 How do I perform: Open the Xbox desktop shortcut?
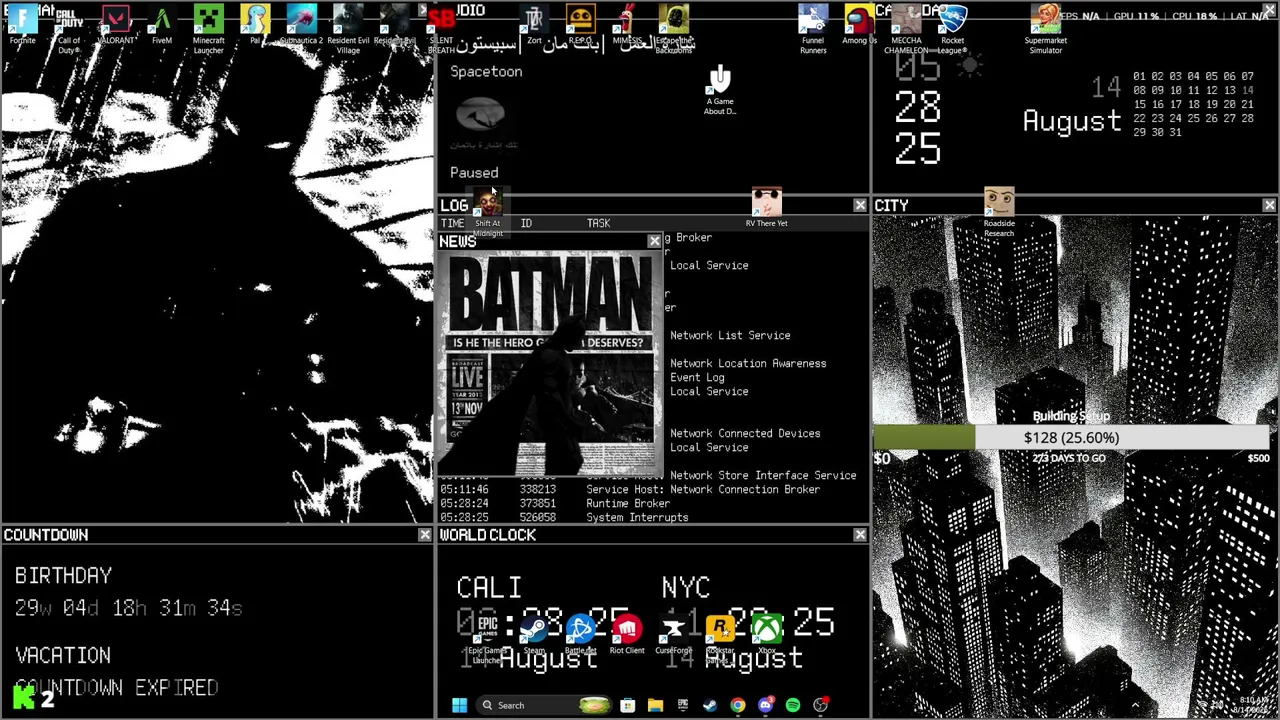click(766, 635)
